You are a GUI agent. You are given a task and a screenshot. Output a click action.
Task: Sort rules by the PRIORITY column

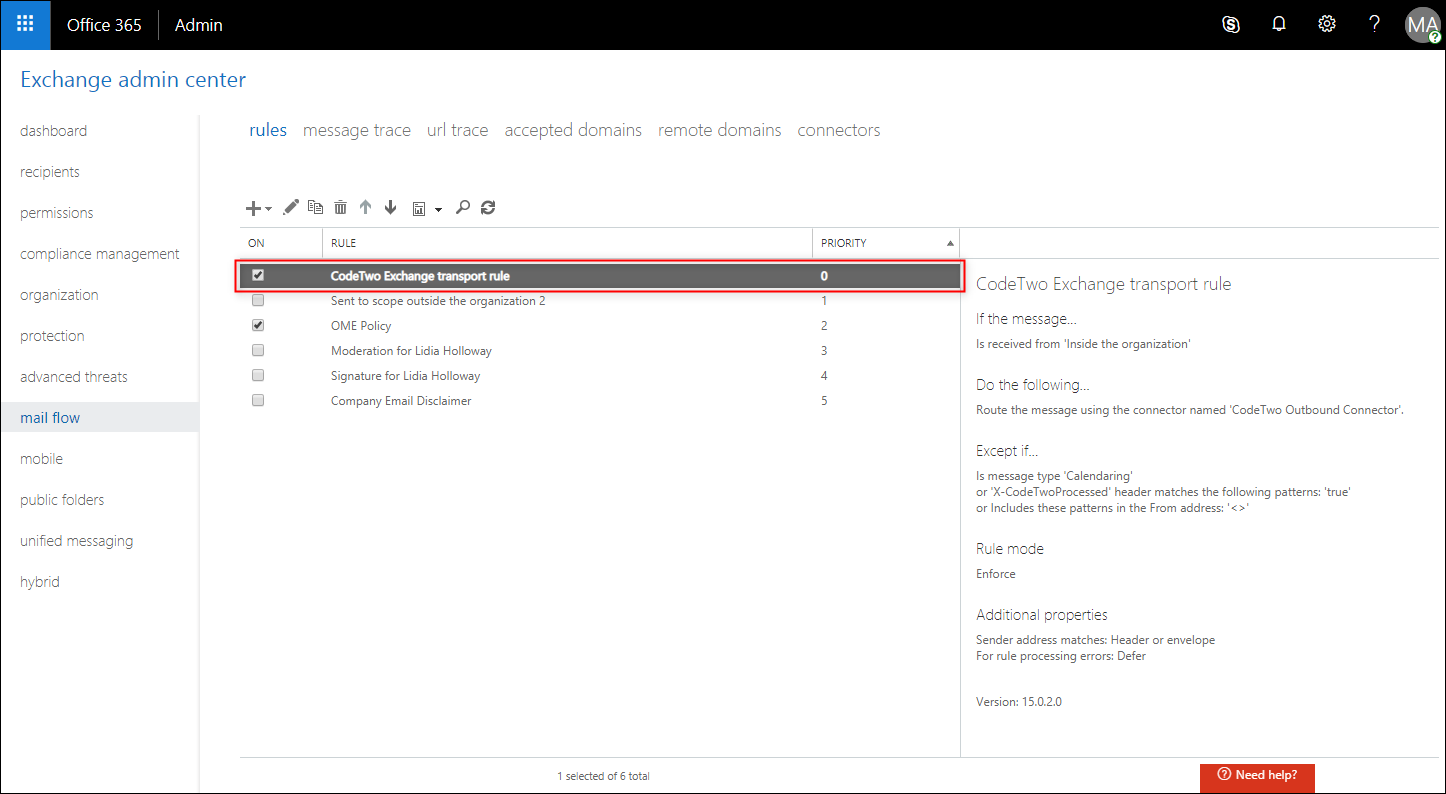pos(843,243)
